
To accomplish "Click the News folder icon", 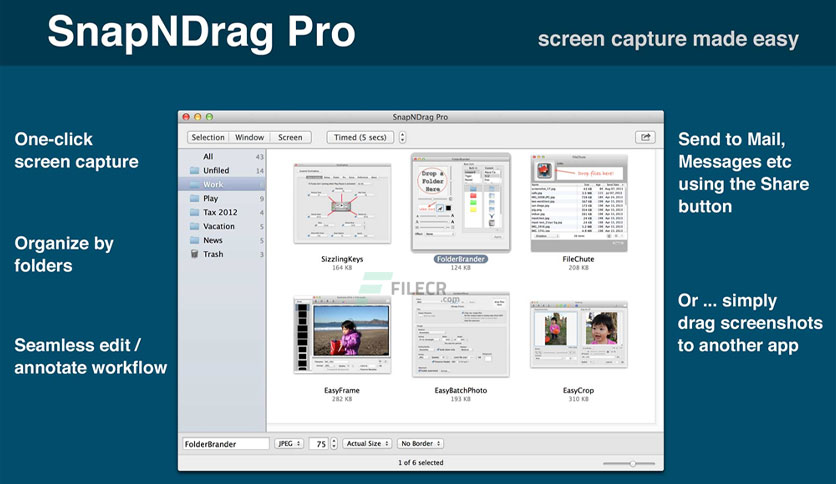I will point(195,240).
